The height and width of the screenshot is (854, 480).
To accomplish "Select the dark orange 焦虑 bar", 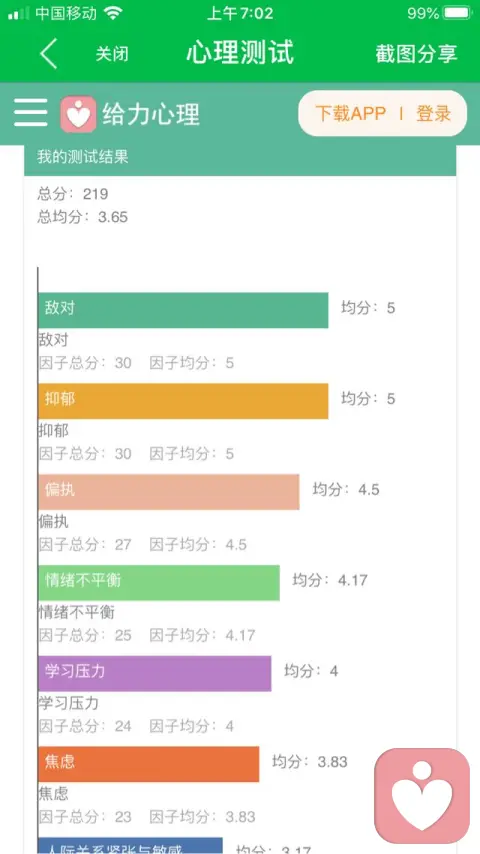I will click(149, 764).
